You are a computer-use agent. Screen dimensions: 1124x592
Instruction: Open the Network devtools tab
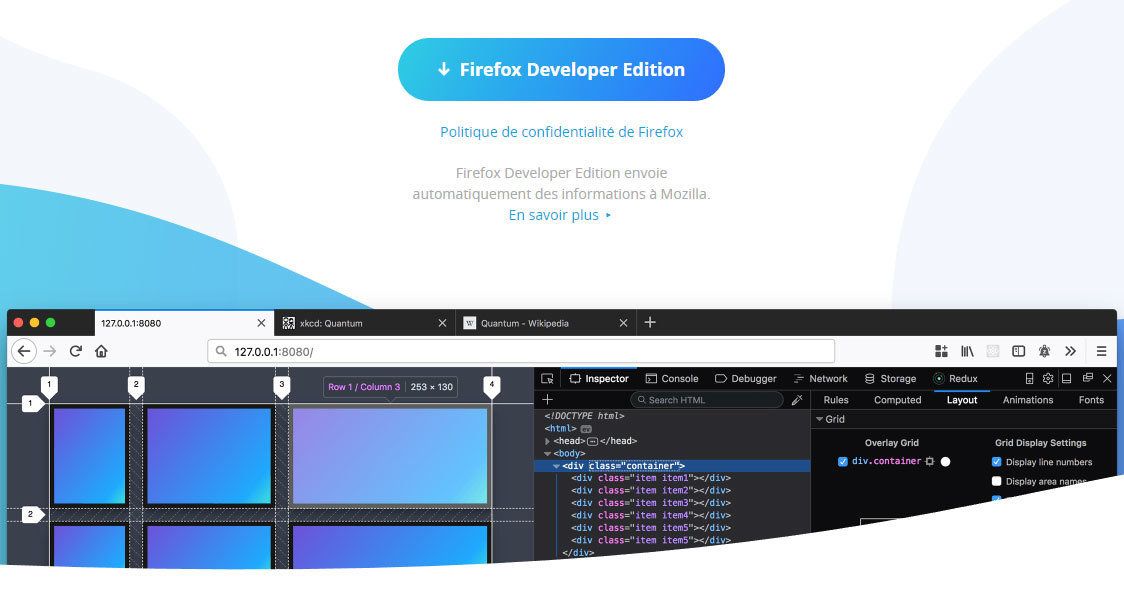point(820,378)
